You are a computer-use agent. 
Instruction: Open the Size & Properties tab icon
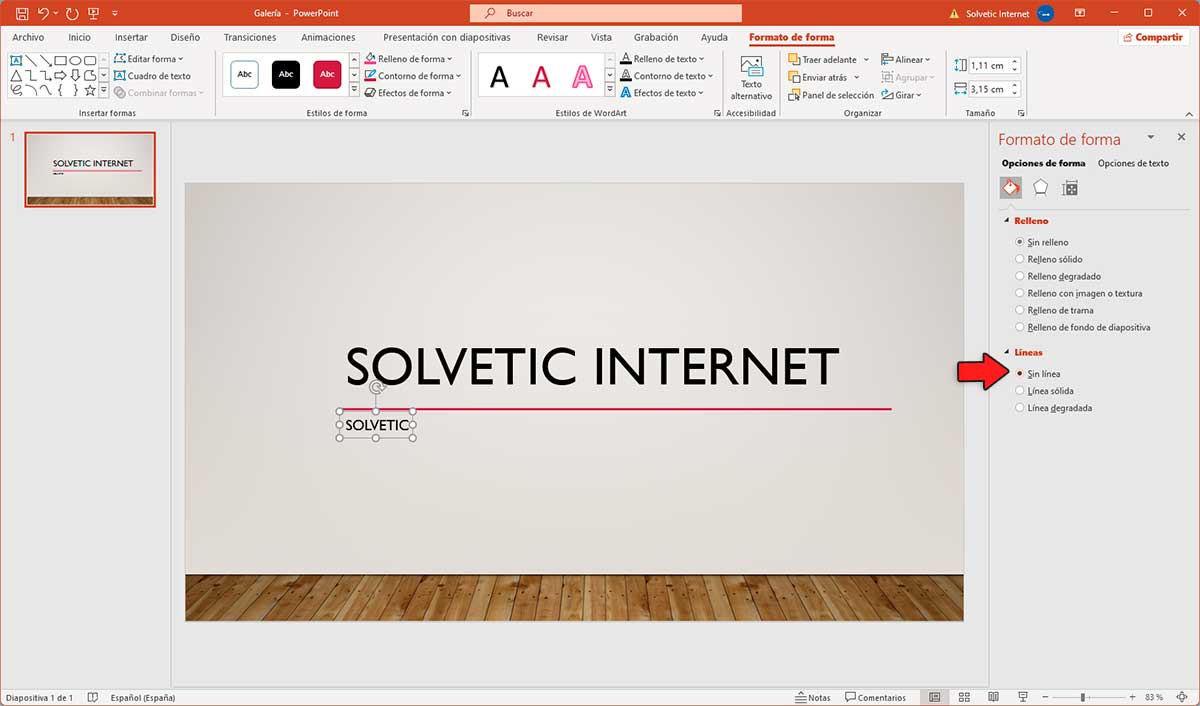point(1070,187)
